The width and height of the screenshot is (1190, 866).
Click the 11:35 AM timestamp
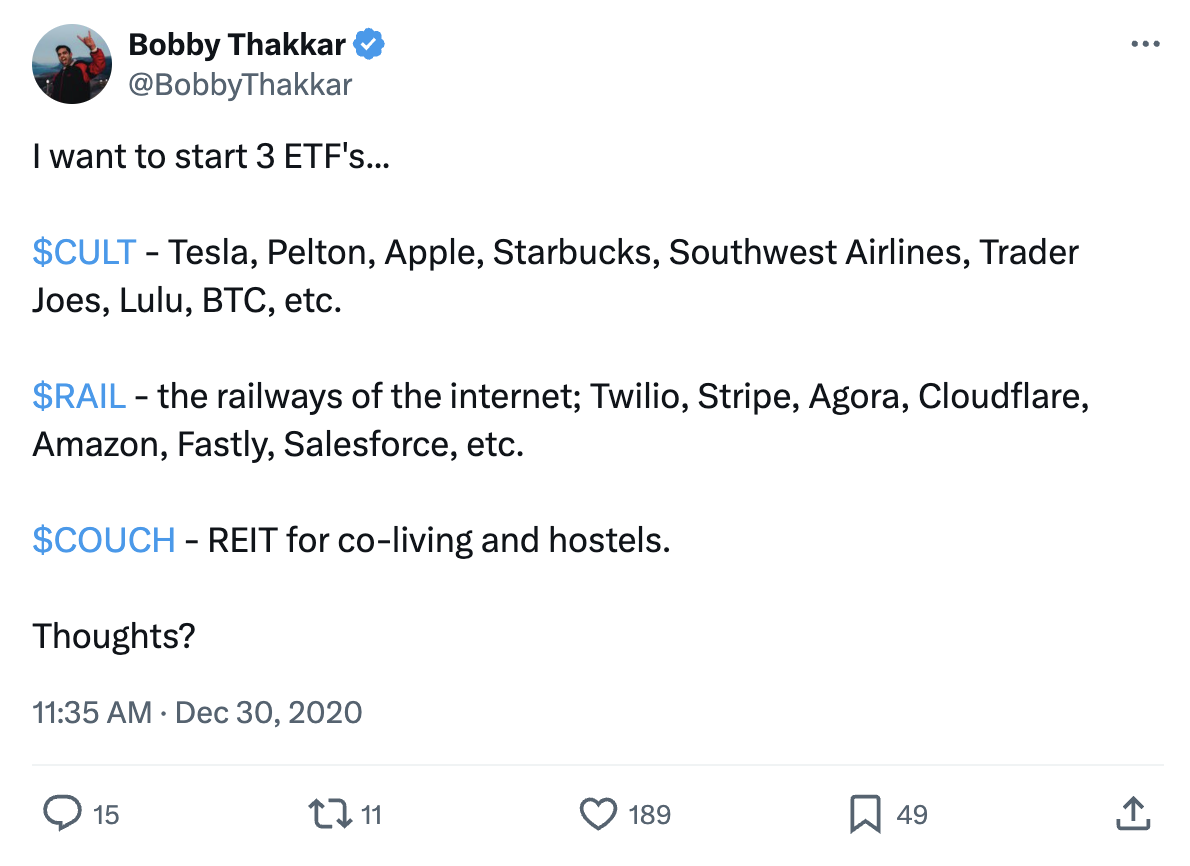(x=92, y=712)
